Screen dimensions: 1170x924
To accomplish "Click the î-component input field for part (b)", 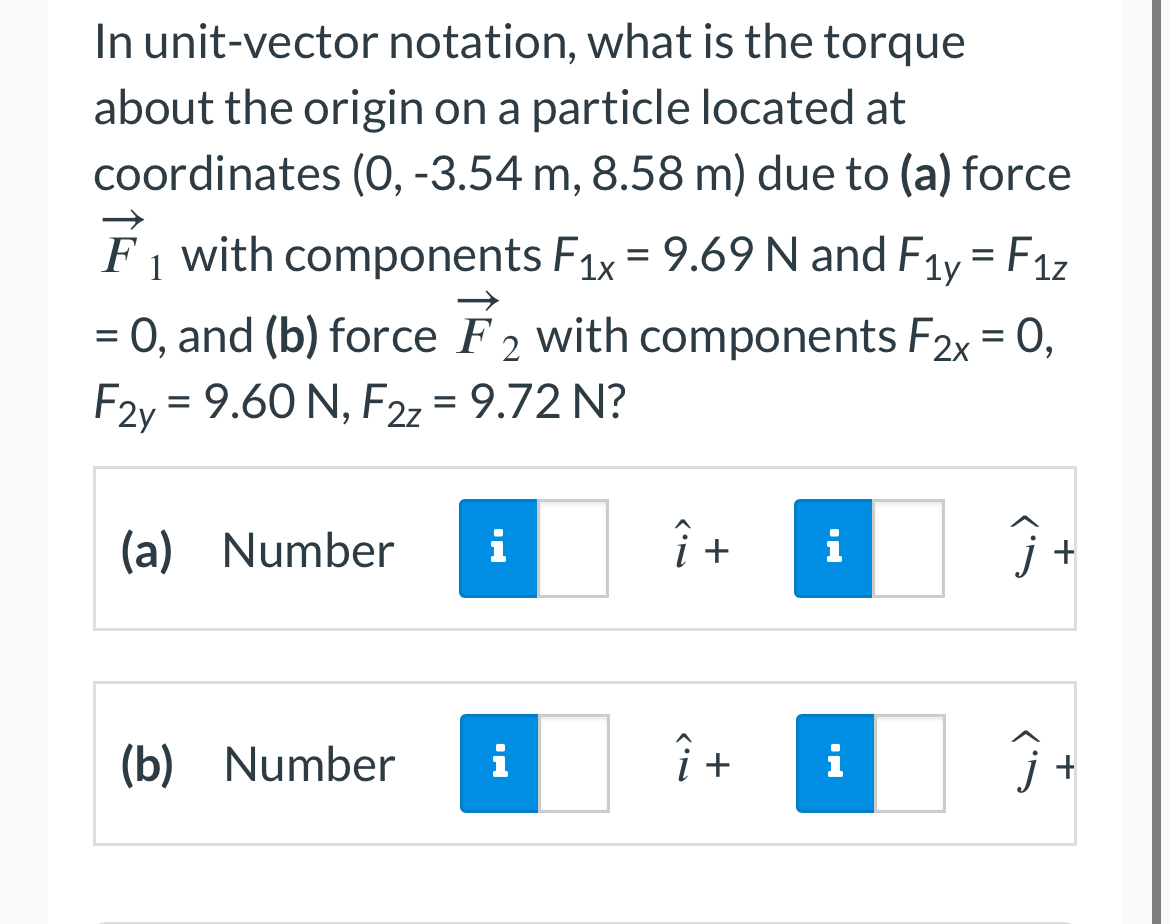I will 573,763.
